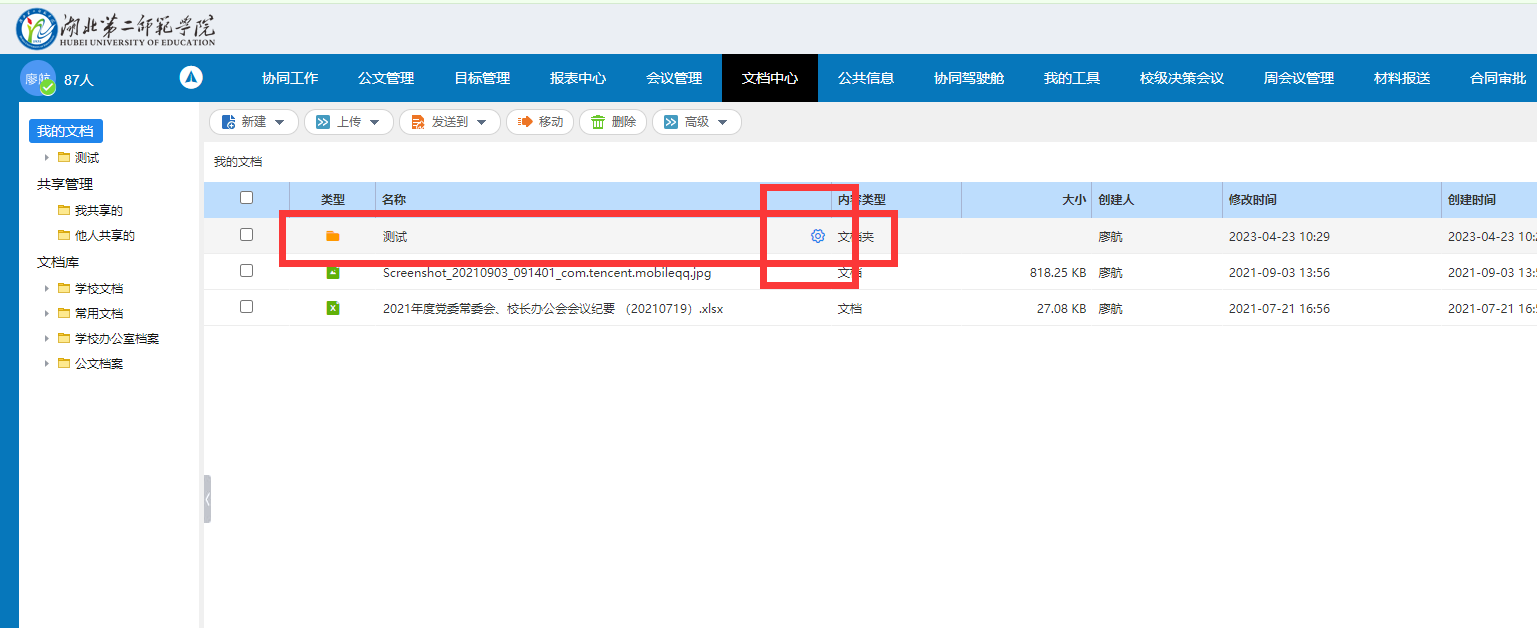Open the 新建 dropdown menu
This screenshot has width=1537, height=628.
254,122
